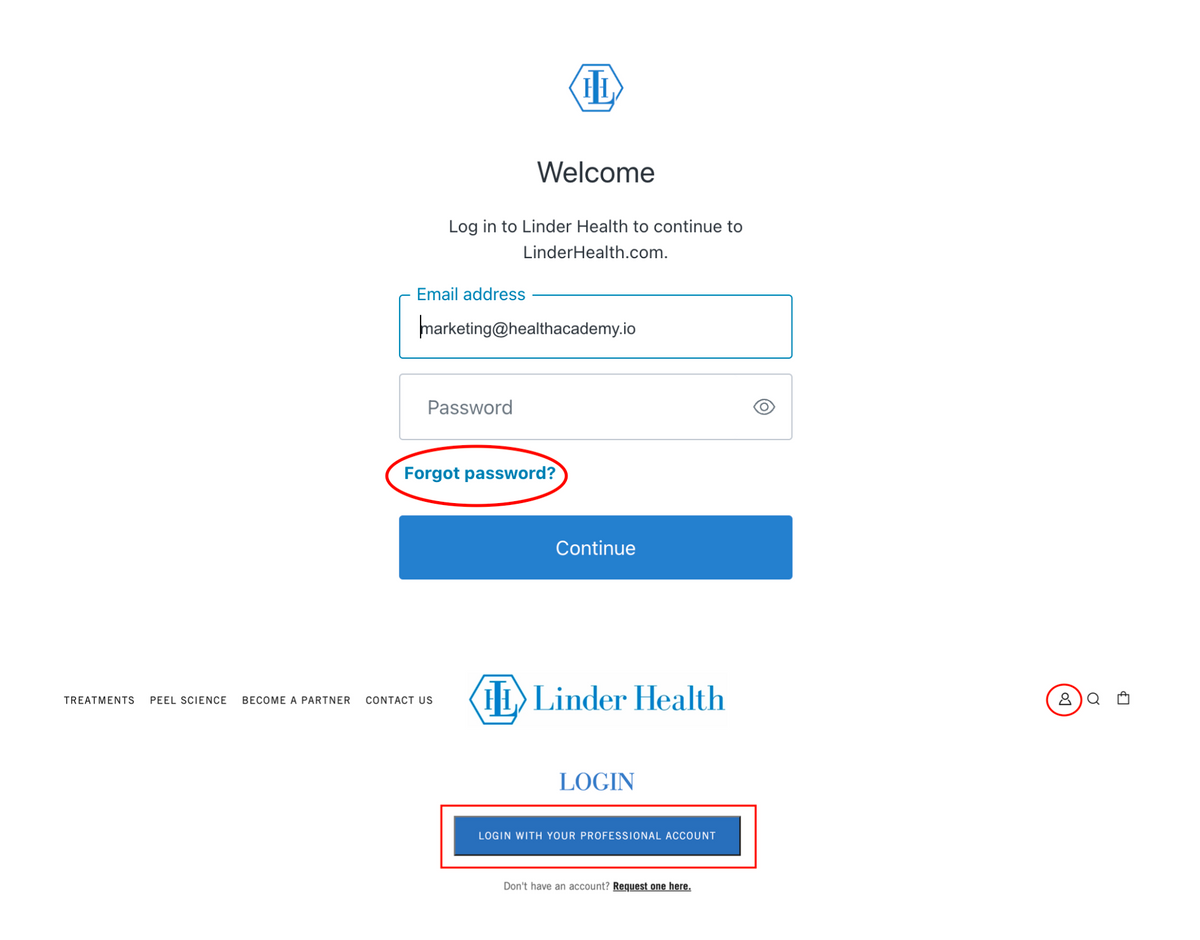Click the LOGIN page heading
The width and height of the screenshot is (1200, 940).
tap(597, 781)
